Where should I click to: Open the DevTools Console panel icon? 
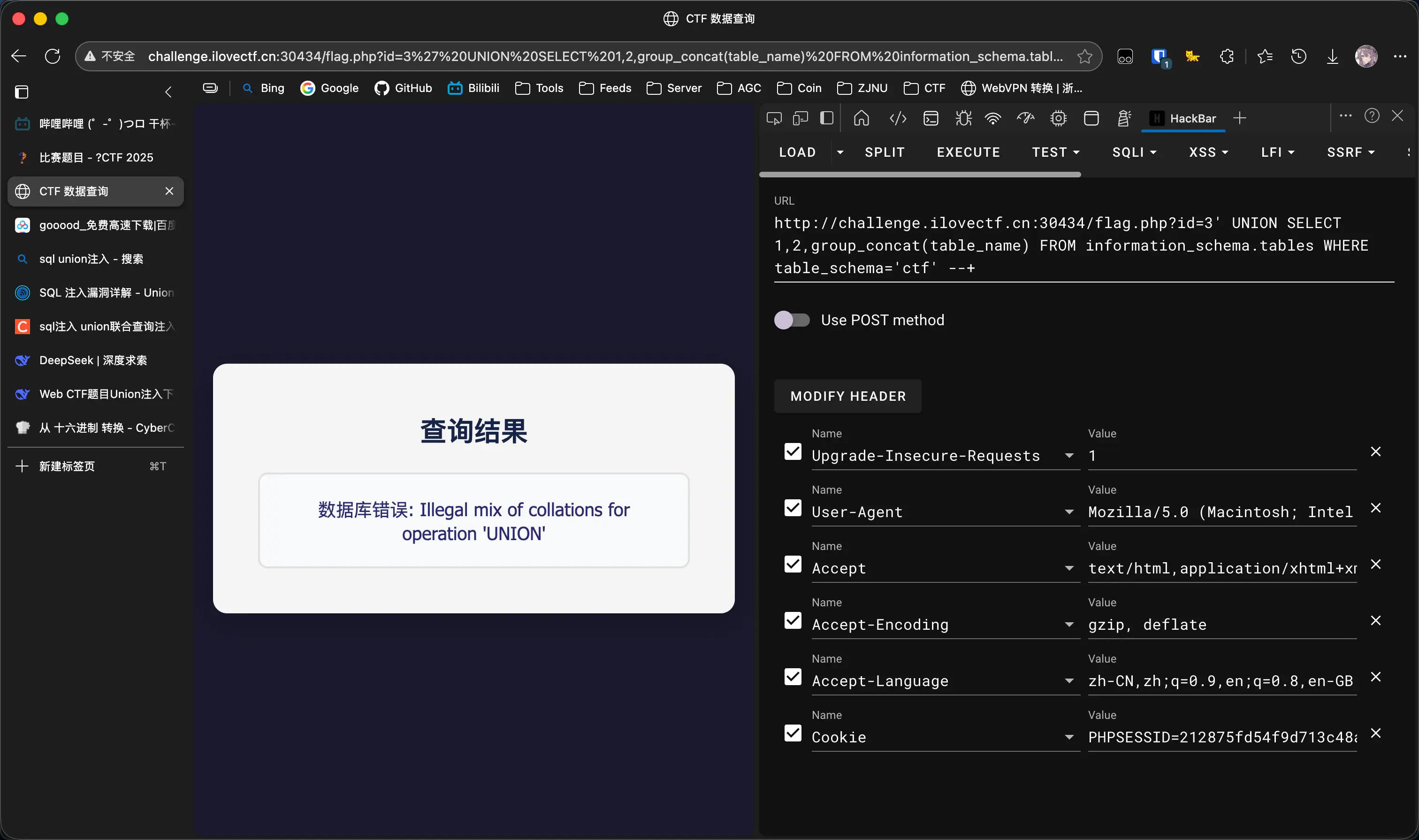(x=931, y=118)
